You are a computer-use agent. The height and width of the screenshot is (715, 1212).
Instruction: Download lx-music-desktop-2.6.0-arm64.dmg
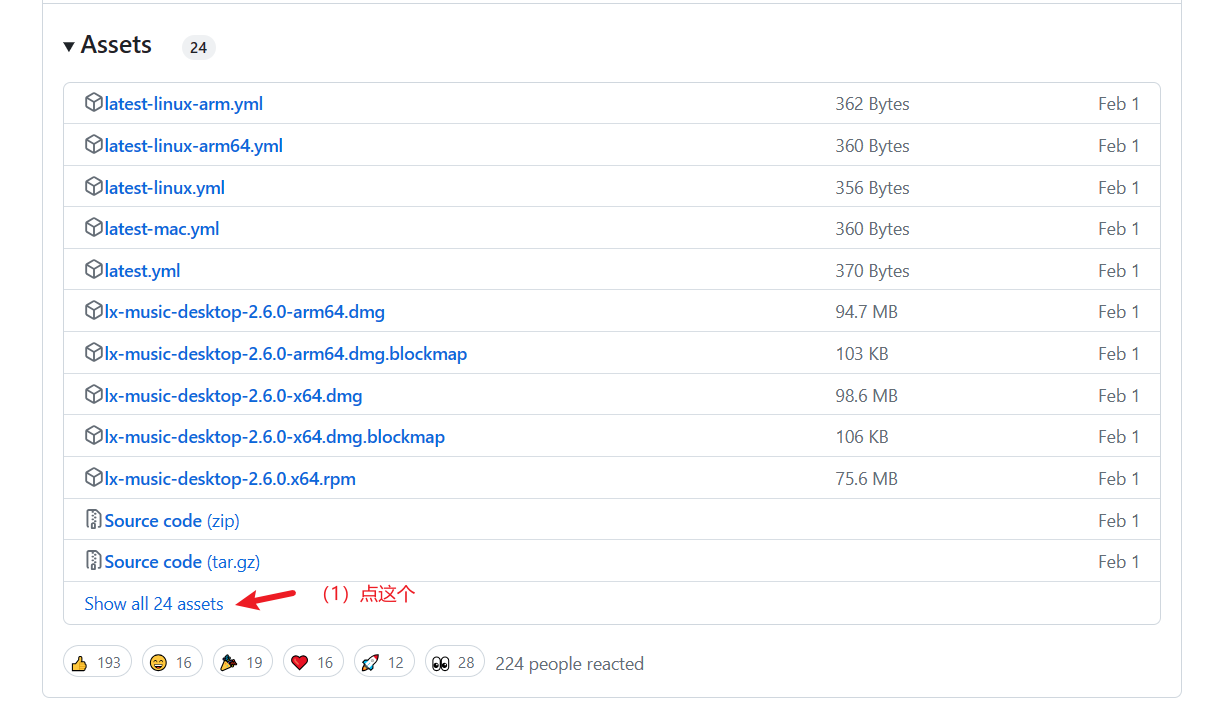tap(245, 312)
